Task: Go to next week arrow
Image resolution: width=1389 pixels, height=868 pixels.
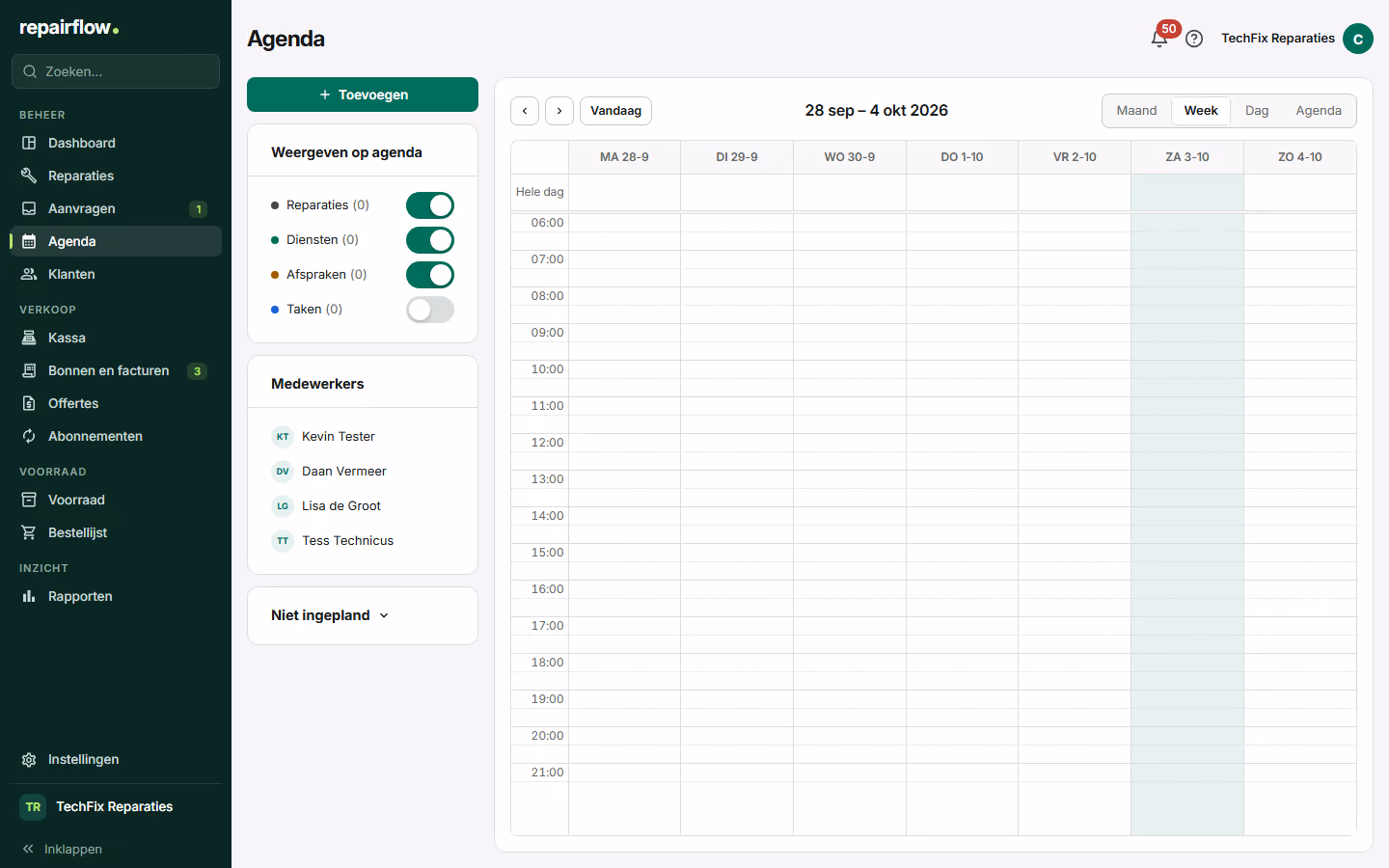Action: (559, 111)
